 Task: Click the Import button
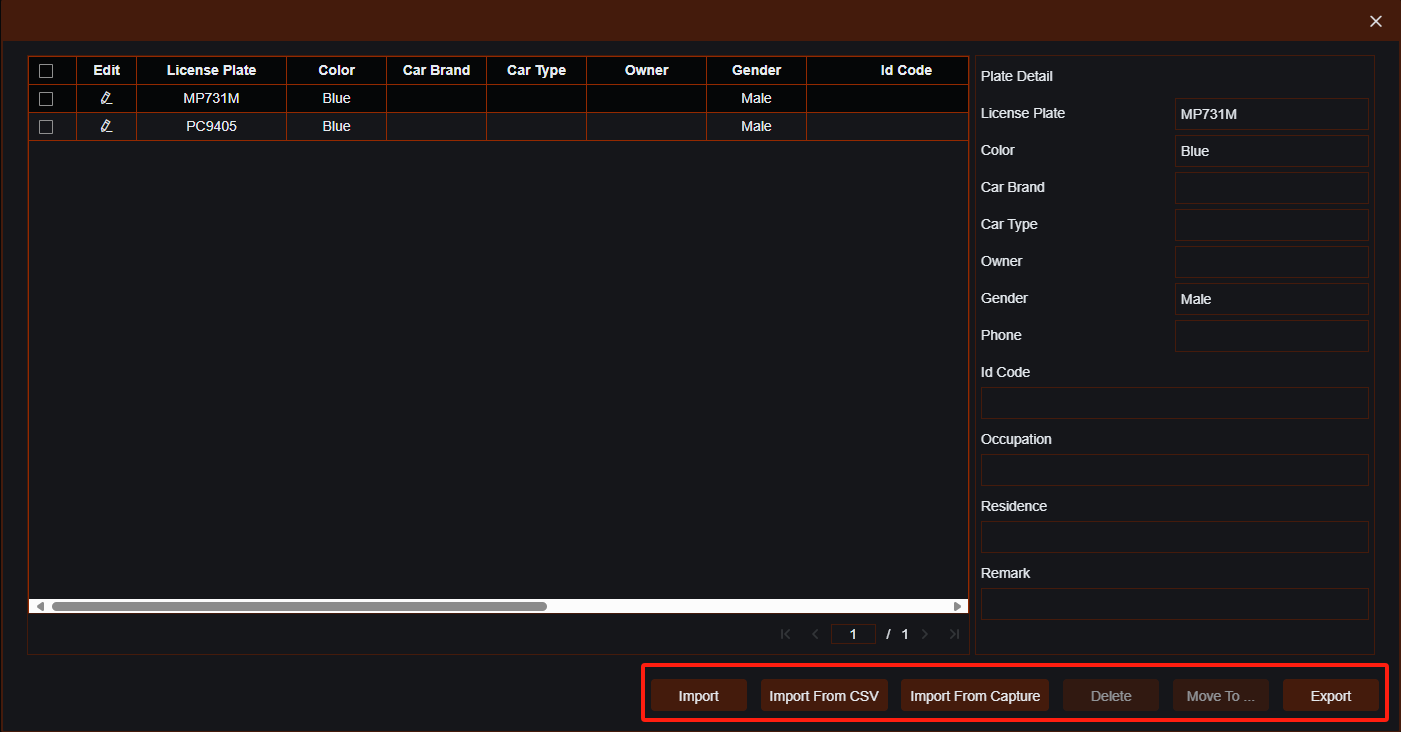coord(699,696)
